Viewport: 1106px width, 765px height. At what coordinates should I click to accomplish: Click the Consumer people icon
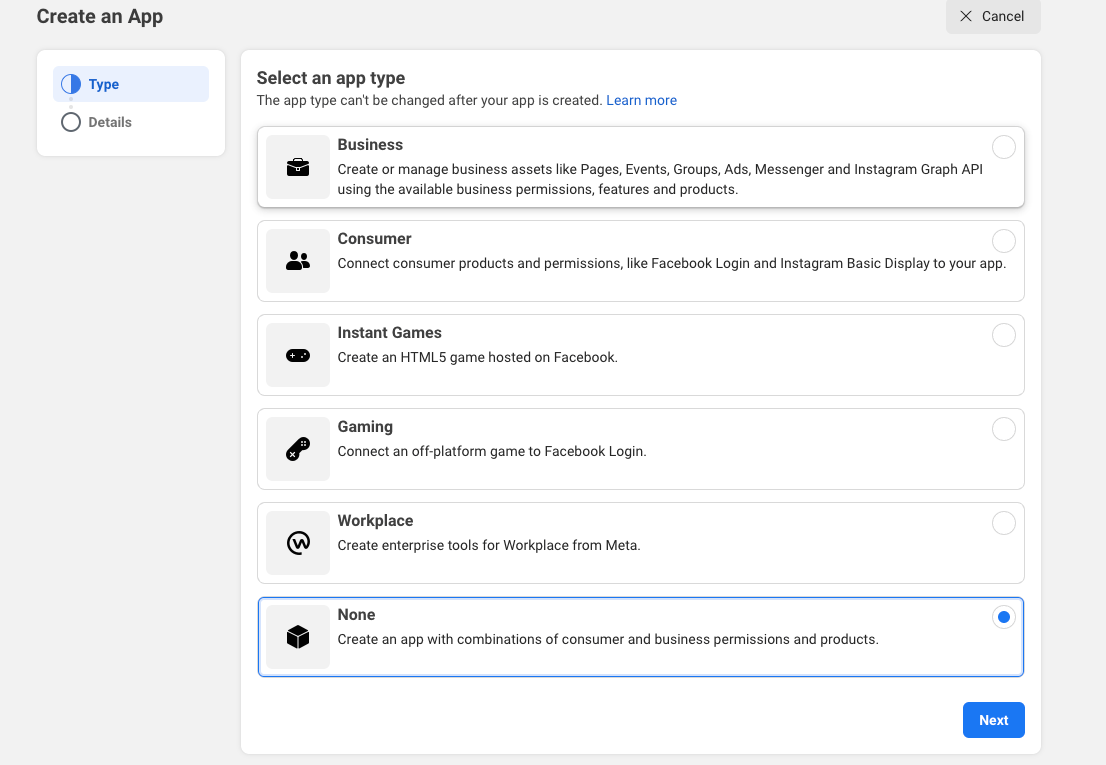(298, 261)
